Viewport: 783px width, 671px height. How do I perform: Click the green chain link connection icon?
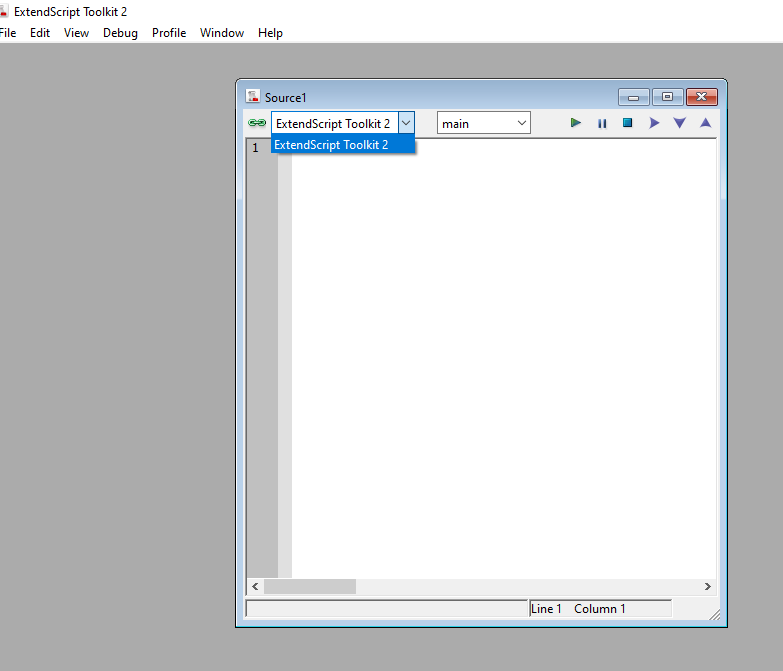pyautogui.click(x=257, y=123)
